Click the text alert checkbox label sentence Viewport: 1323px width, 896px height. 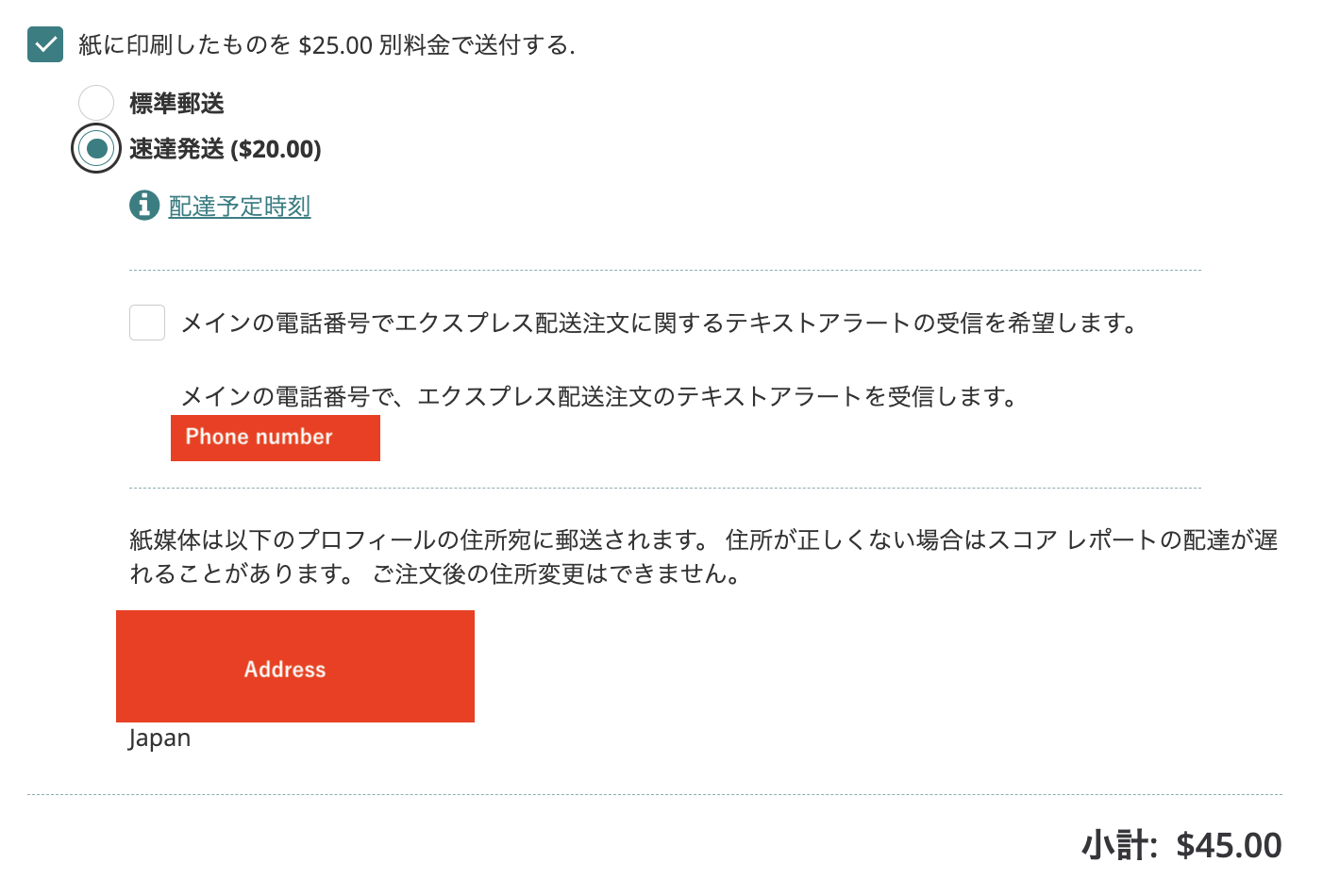[661, 324]
